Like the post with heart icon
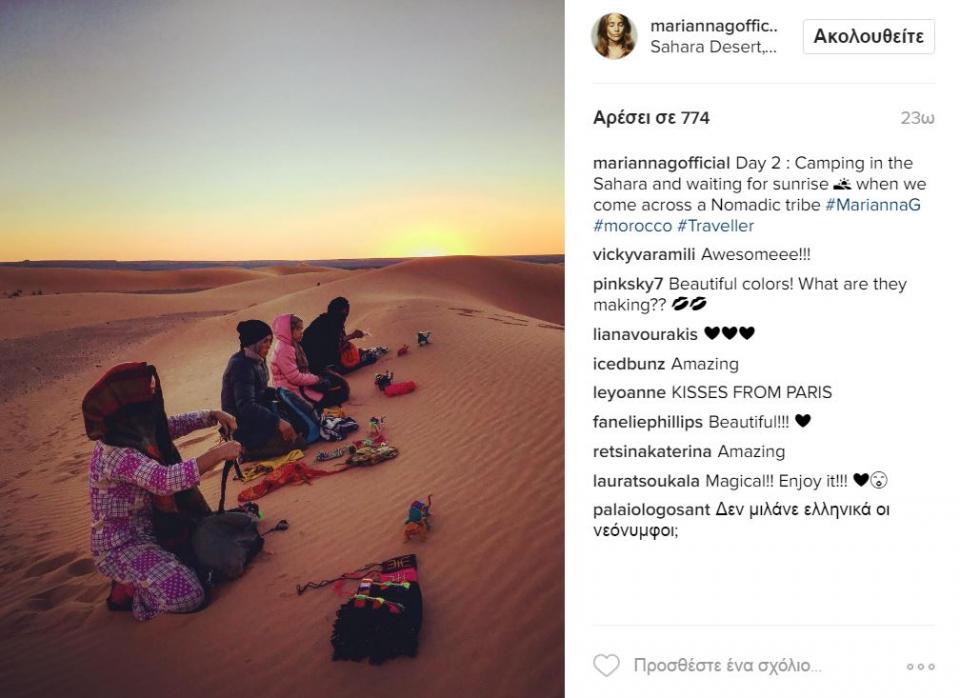Image resolution: width=960 pixels, height=698 pixels. point(606,666)
